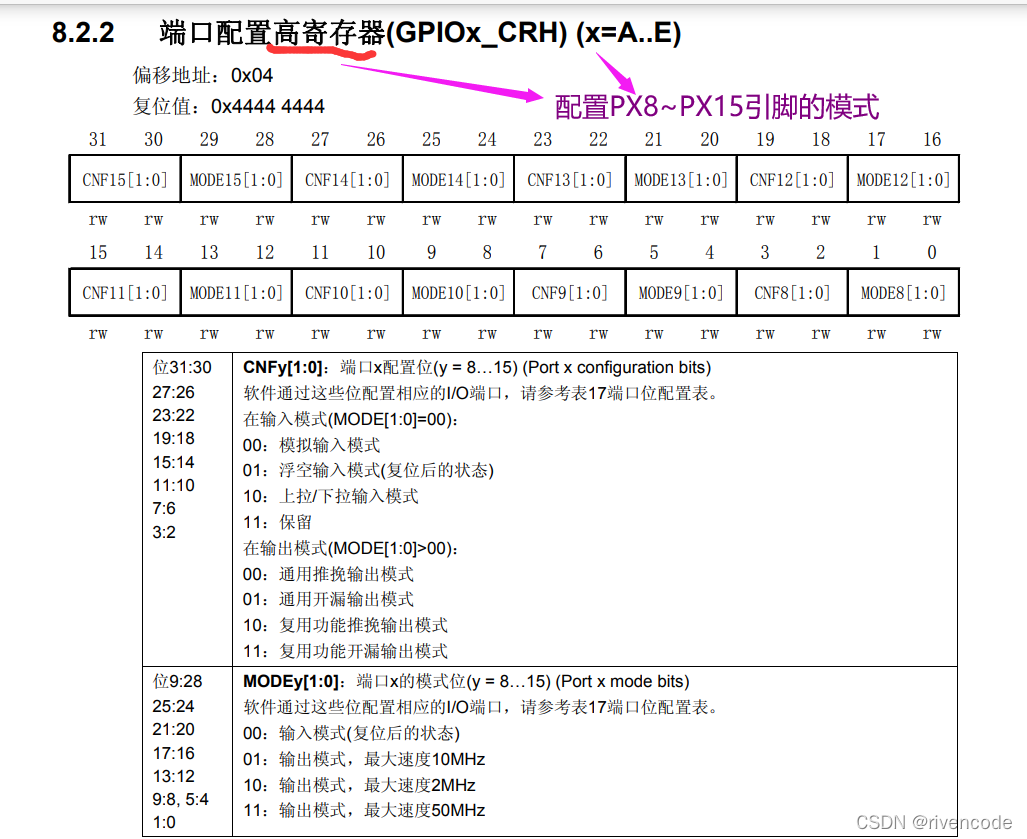Image resolution: width=1027 pixels, height=839 pixels.
Task: Click the CNF9[1:0] field in the register map
Action: (x=569, y=291)
